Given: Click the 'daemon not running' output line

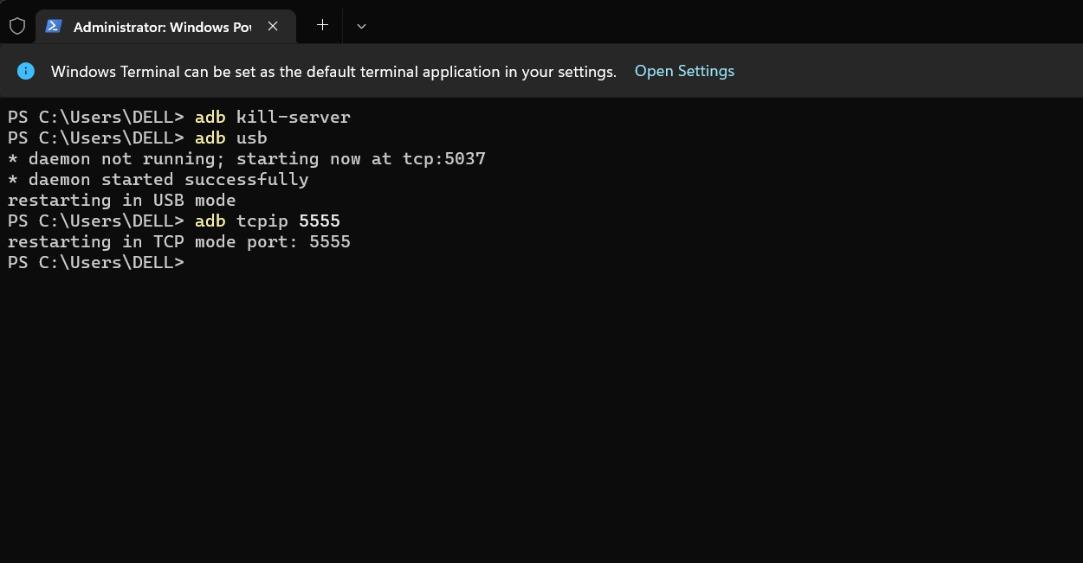Looking at the screenshot, I should [247, 159].
